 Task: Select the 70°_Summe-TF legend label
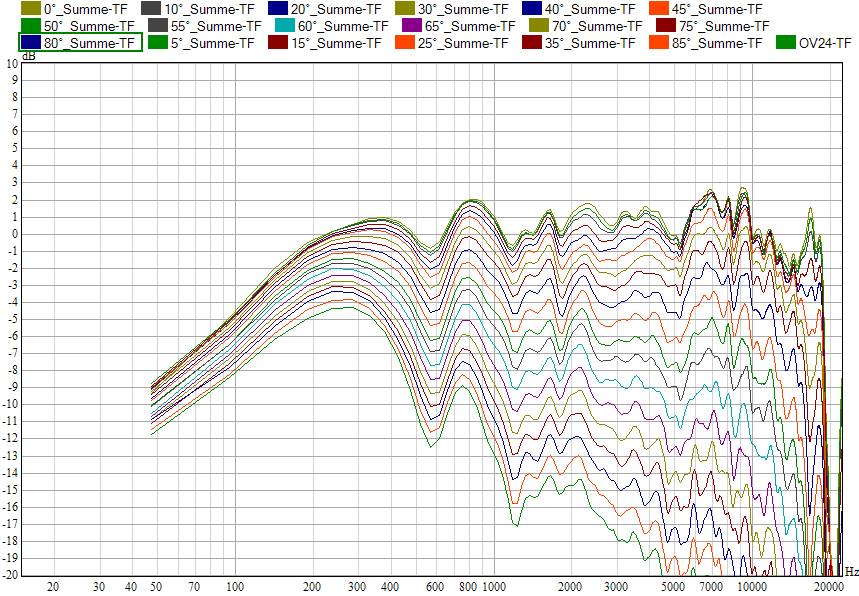pos(597,26)
